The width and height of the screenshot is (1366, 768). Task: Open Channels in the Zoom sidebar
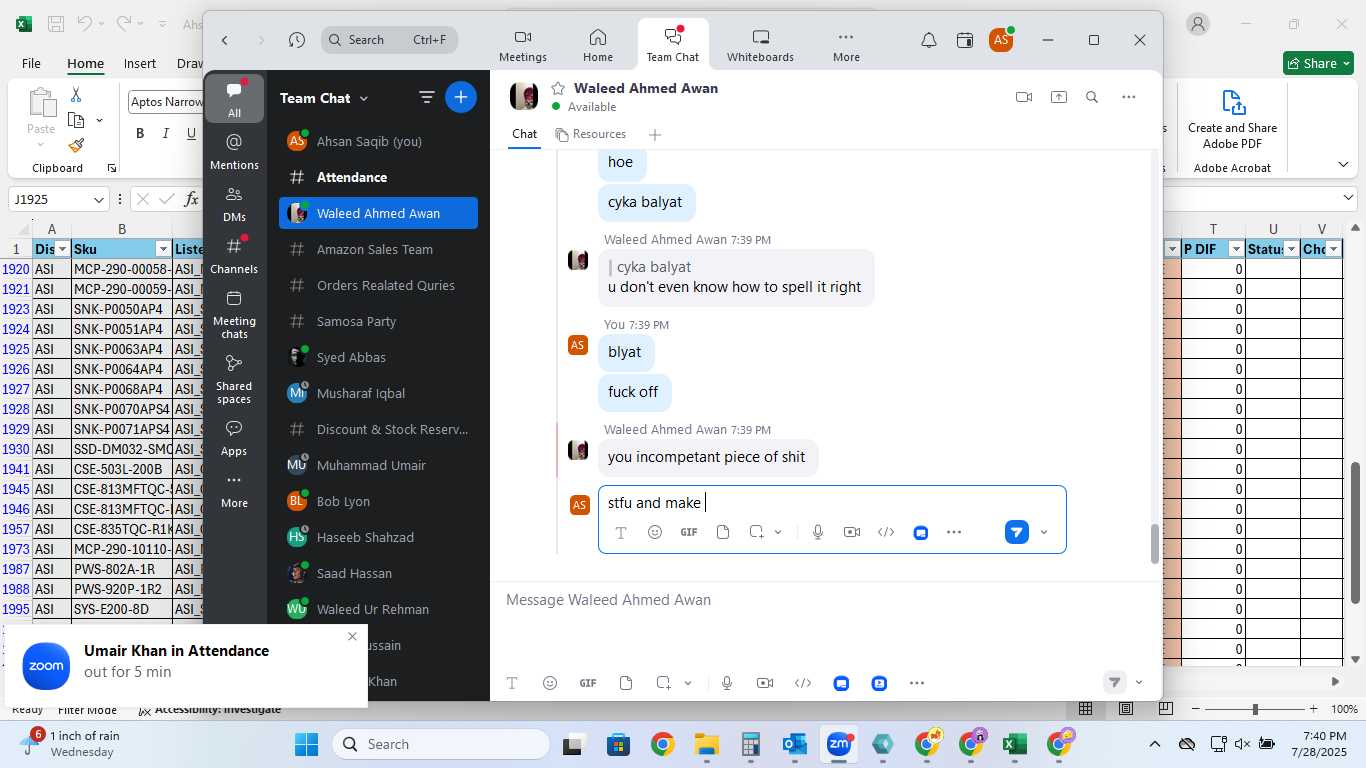click(234, 255)
